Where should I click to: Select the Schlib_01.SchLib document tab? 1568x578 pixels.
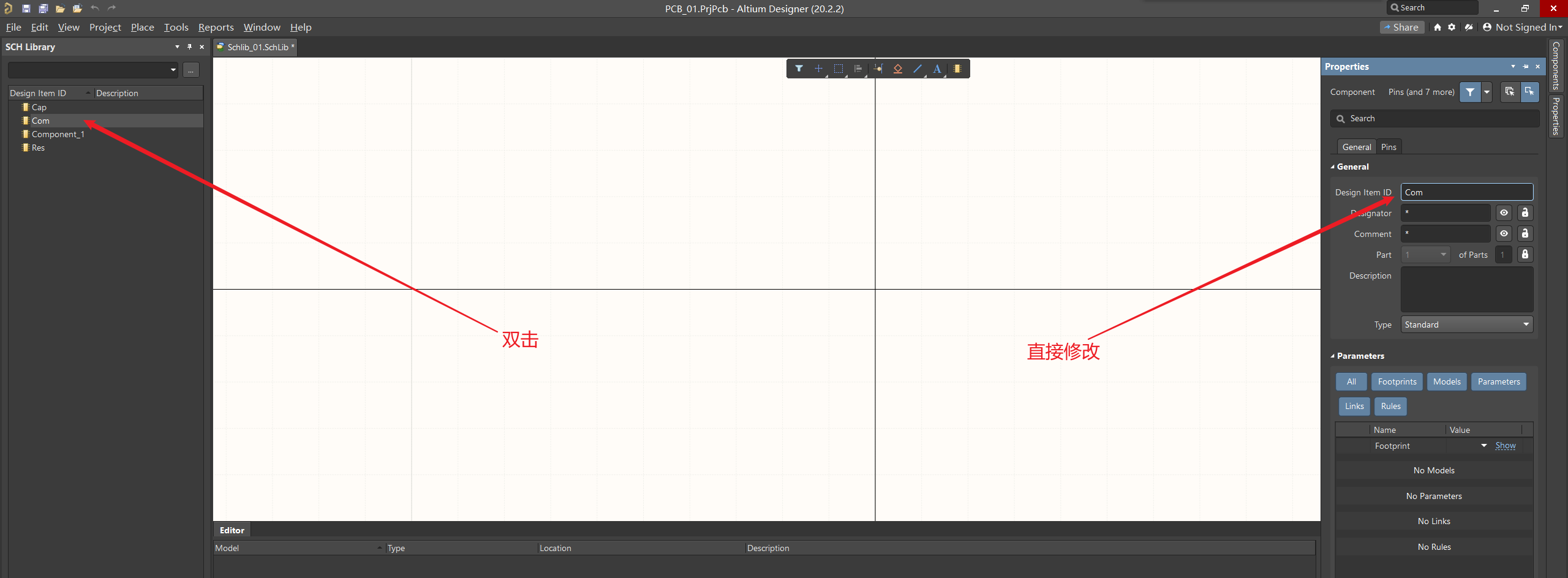coord(256,47)
